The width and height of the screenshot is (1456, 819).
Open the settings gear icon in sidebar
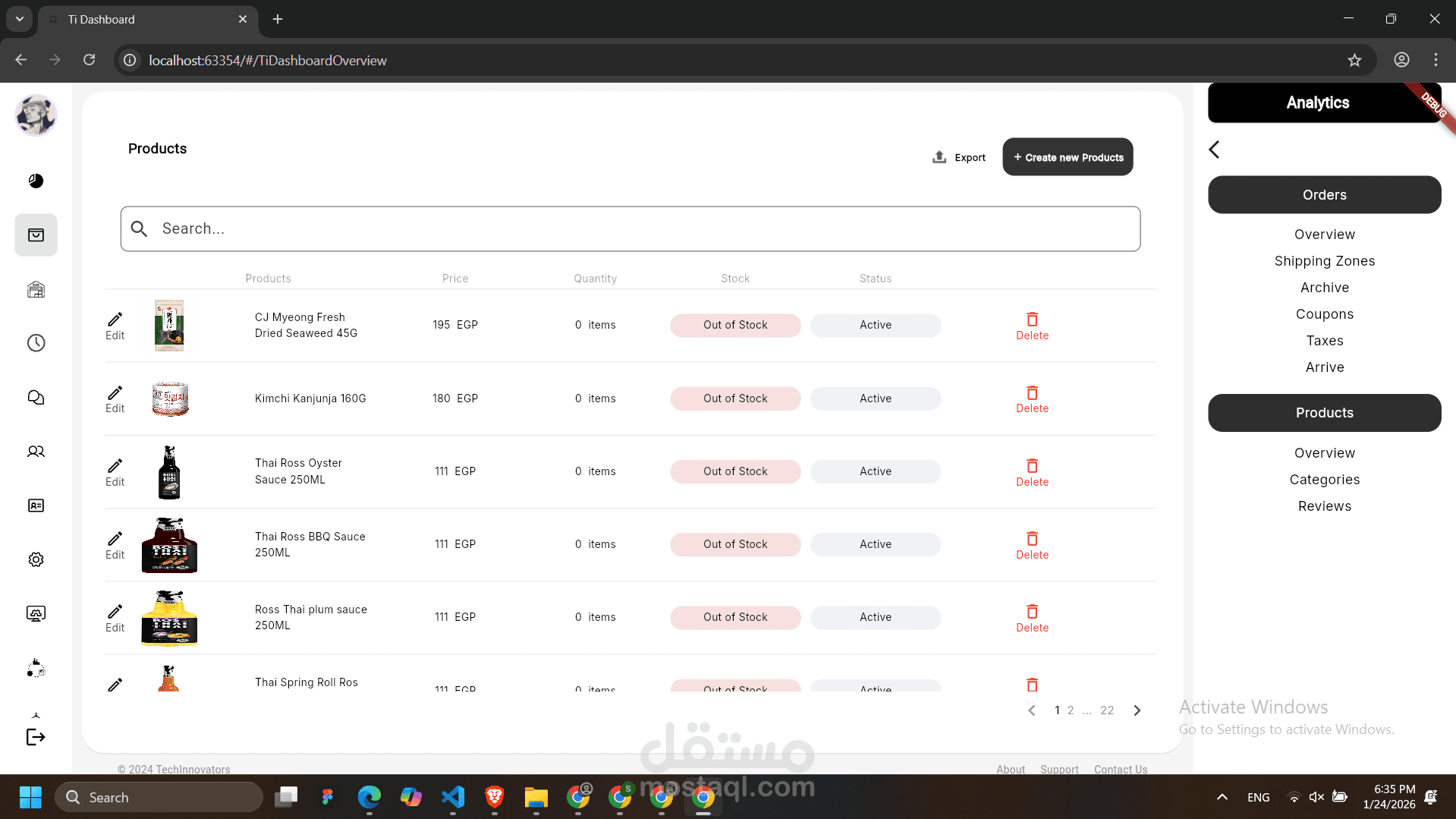(36, 559)
